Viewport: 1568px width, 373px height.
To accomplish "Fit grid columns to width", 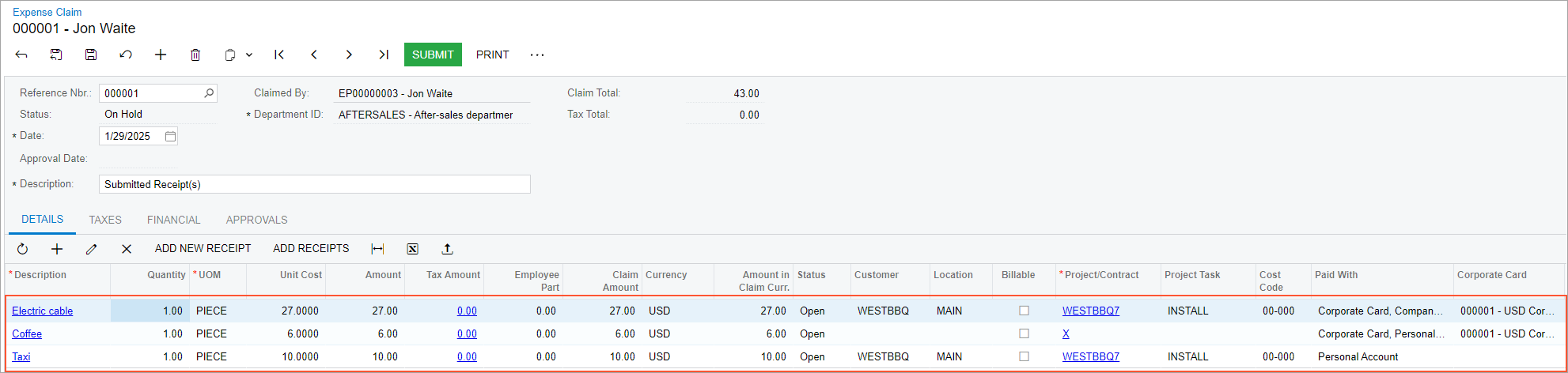I will click(377, 249).
